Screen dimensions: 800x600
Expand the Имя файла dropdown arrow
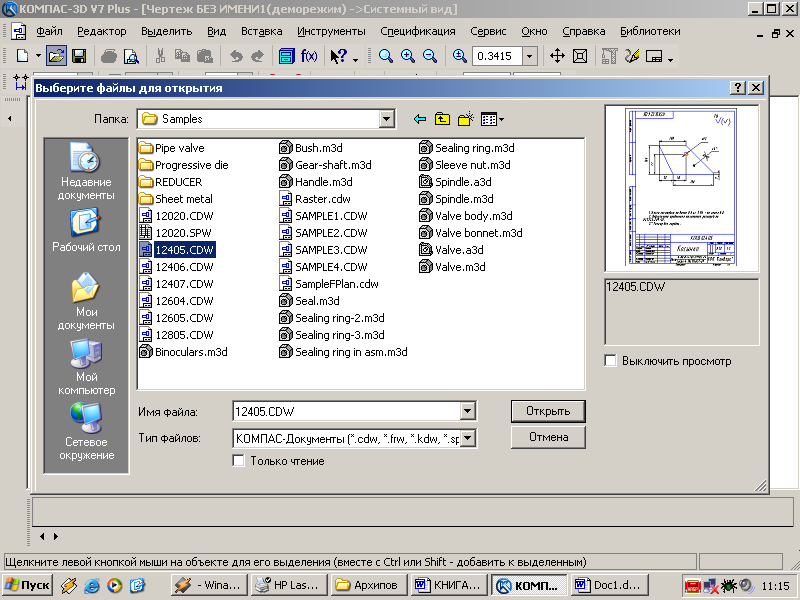coord(467,411)
